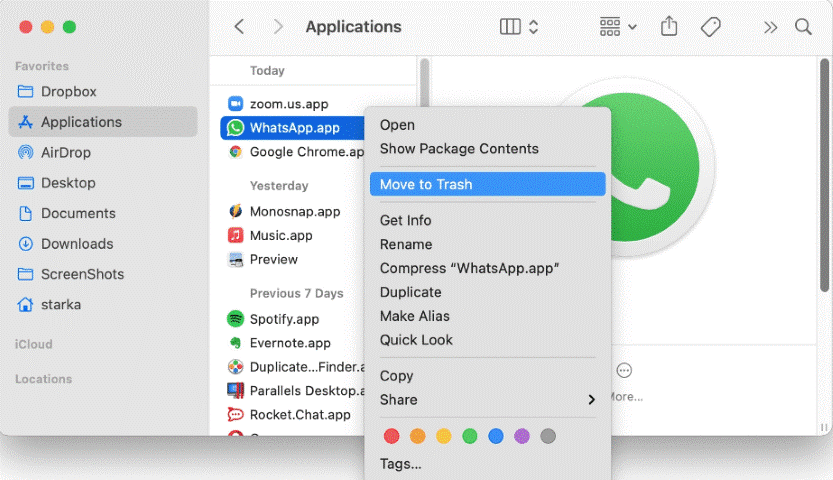Click the Evernote.app elephant icon
This screenshot has width=833, height=480.
(x=235, y=343)
